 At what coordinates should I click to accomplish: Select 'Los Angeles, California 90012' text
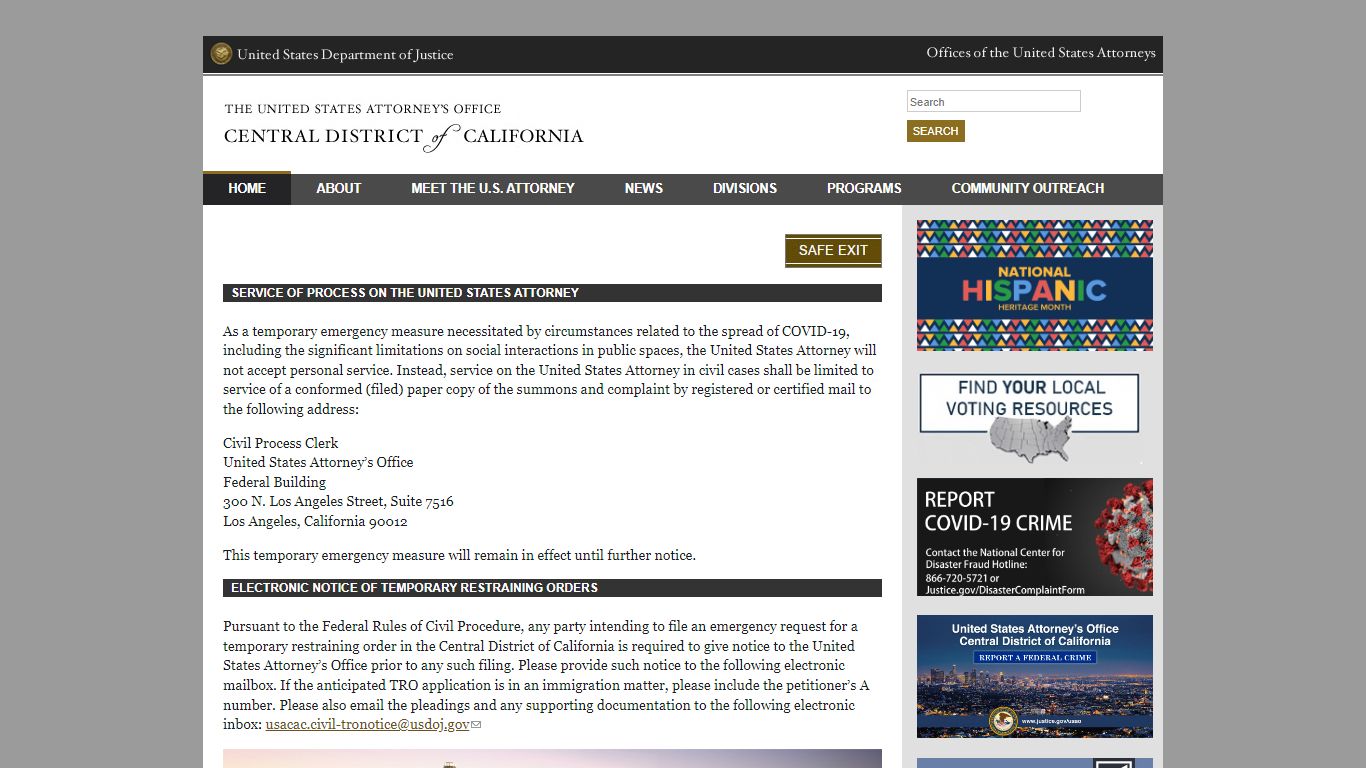point(315,521)
